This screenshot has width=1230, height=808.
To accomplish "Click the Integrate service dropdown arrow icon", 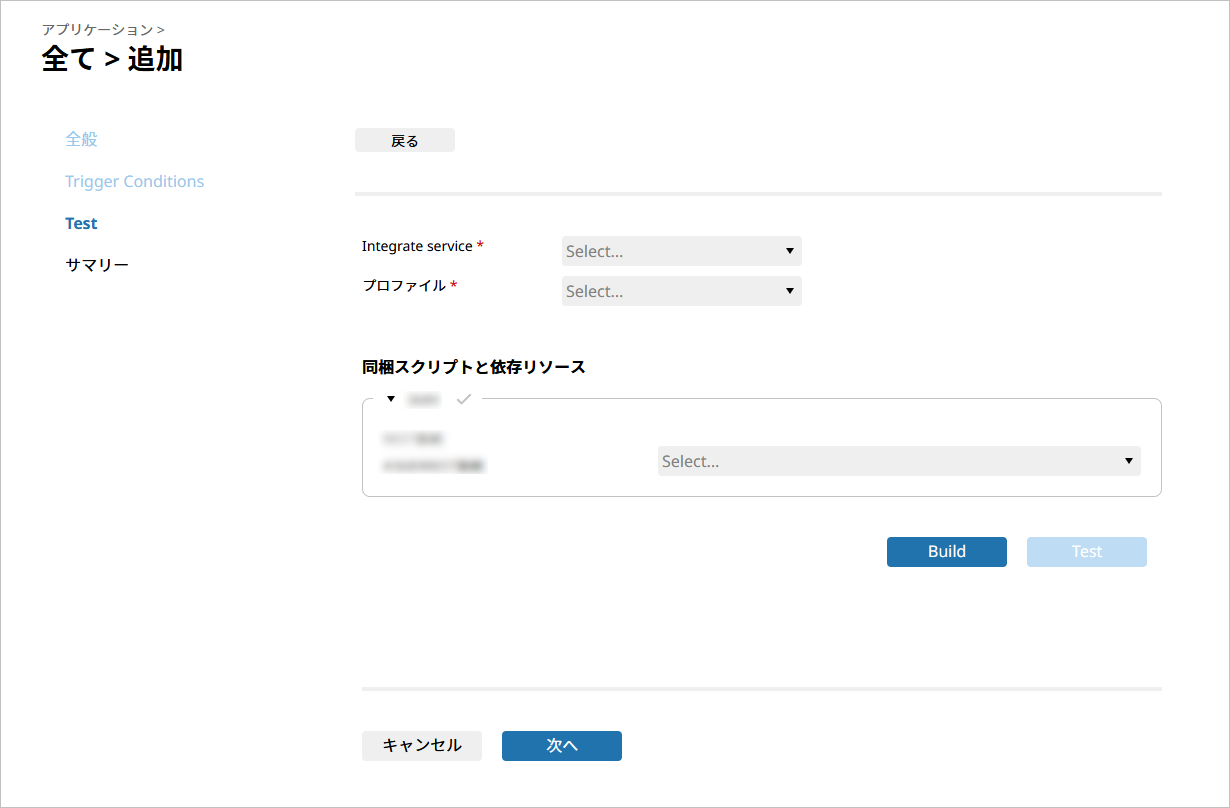I will pos(789,251).
